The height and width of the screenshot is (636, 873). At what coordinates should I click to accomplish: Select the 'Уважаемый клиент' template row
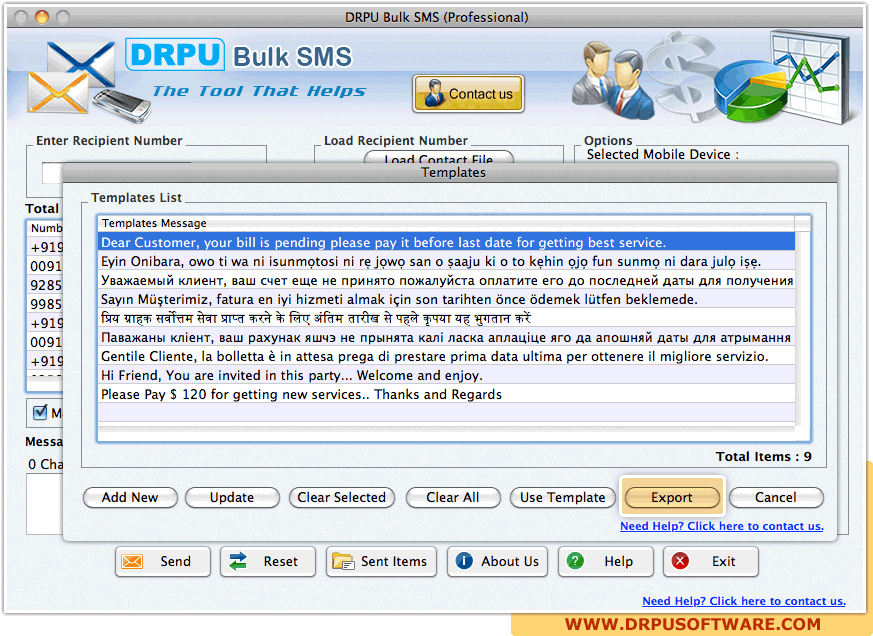tap(447, 280)
